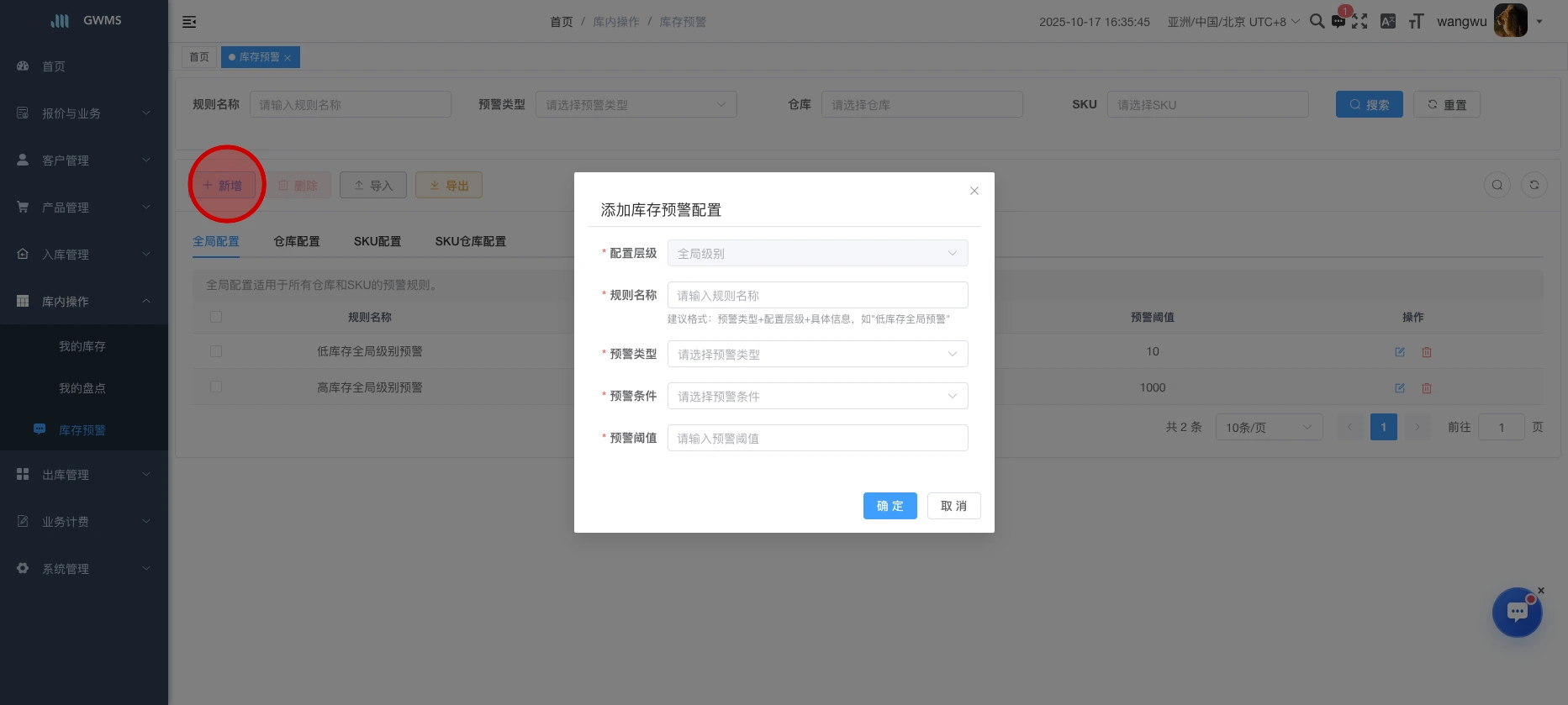Switch to the SKU配置 tab
Screen dimensions: 1568x705
(377, 241)
